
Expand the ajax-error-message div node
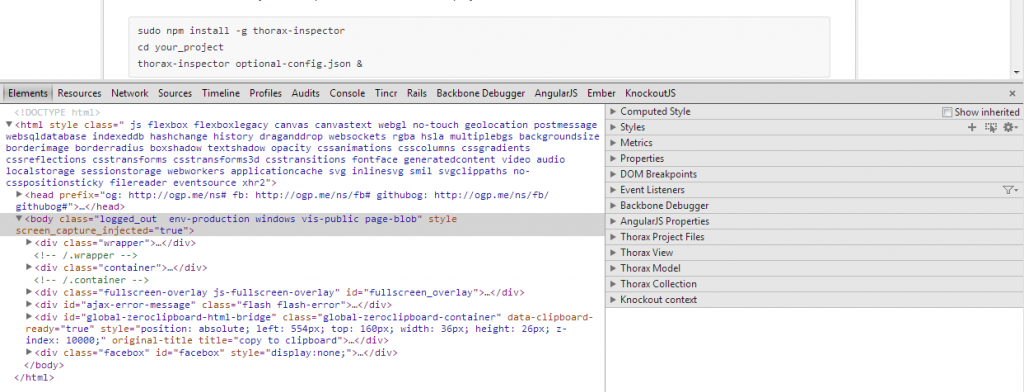[29, 304]
